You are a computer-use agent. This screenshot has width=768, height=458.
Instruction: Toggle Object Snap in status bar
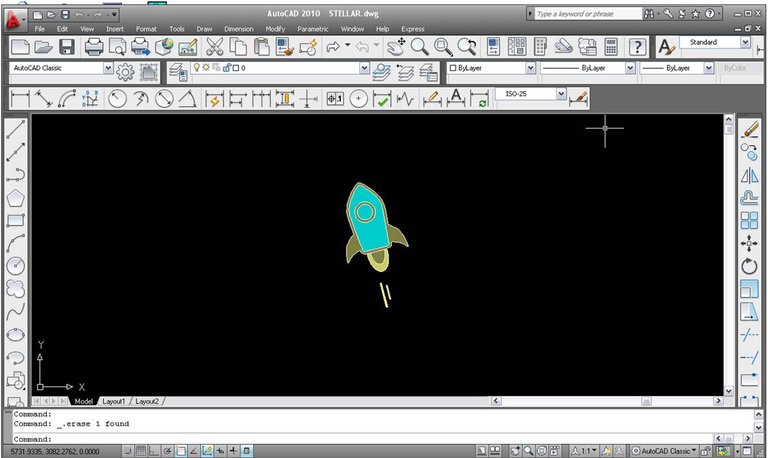(180, 451)
